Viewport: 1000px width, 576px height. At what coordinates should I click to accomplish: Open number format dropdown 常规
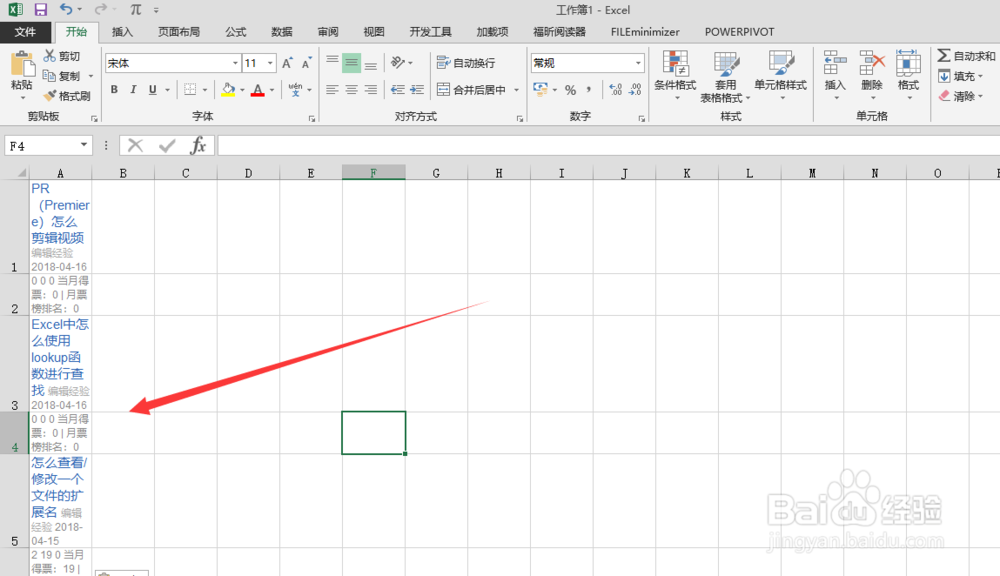pos(638,63)
